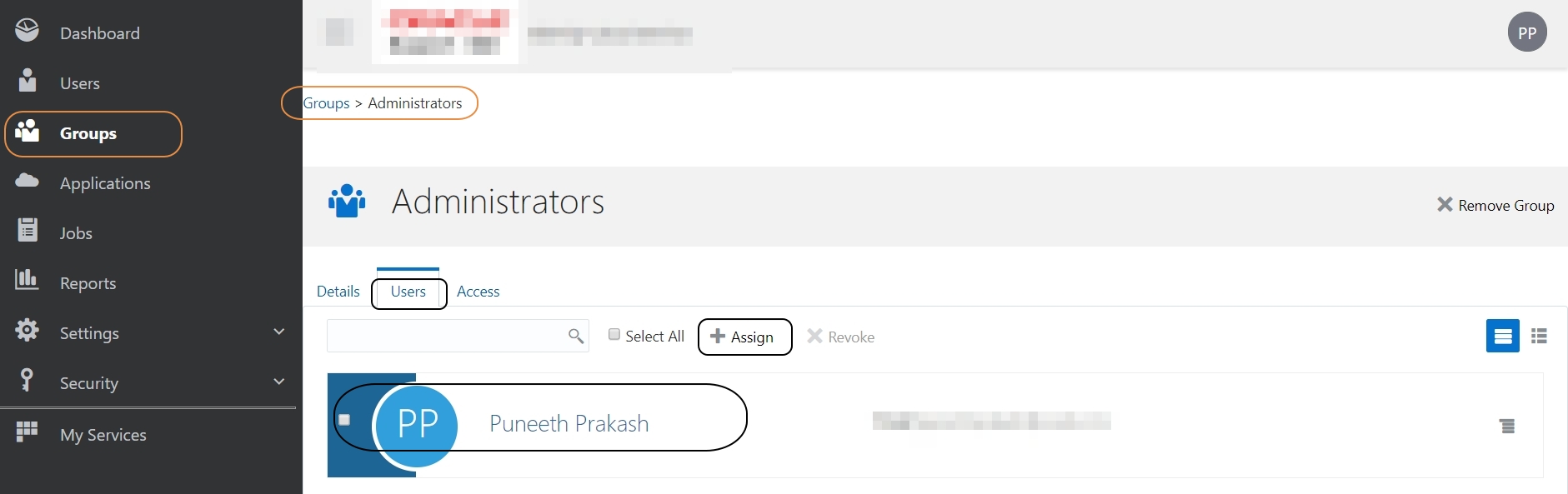Click Remove Group
The image size is (1568, 494).
click(x=1495, y=206)
